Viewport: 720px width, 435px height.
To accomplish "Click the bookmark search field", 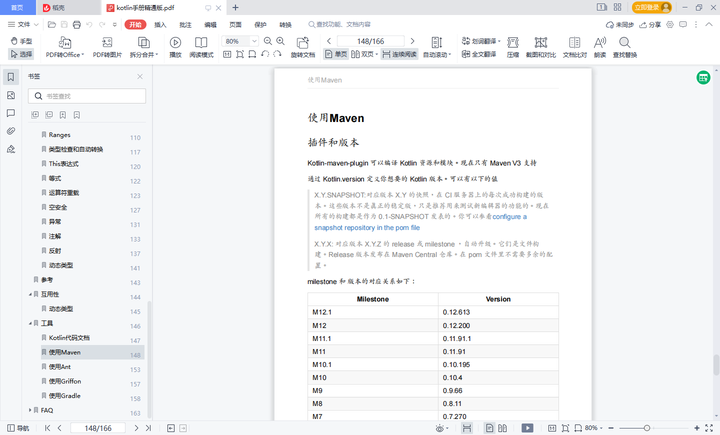I will point(87,96).
